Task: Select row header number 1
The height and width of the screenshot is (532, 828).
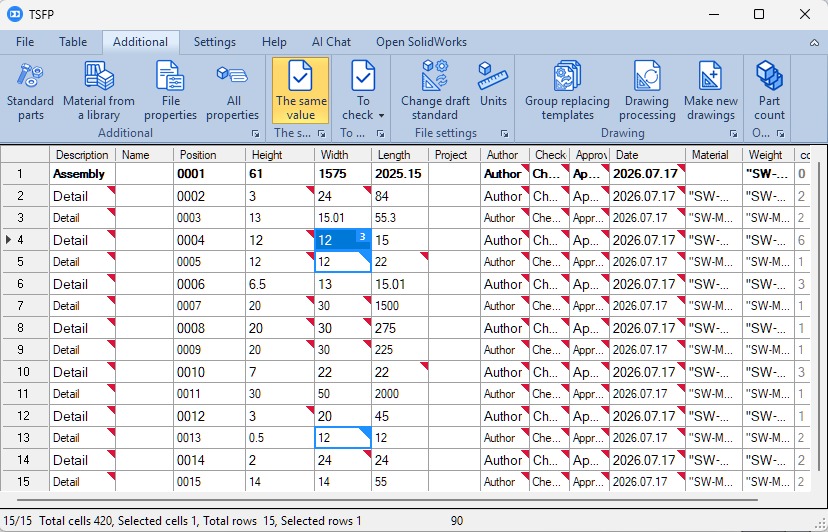Action: pos(25,174)
